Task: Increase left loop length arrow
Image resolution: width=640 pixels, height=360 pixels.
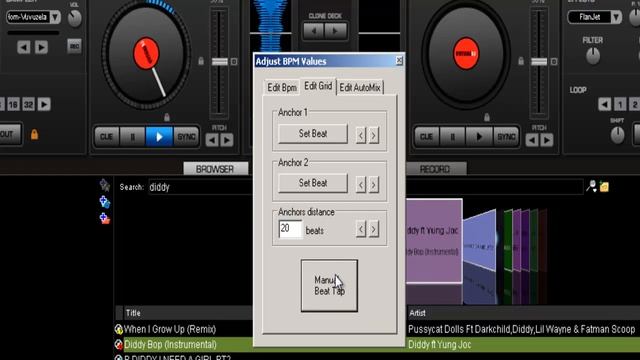Action: (x=44, y=104)
